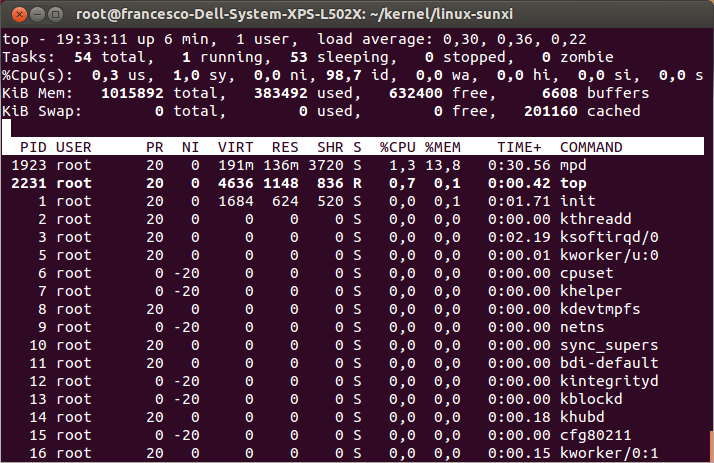Click the 0:01.71 time of init
The image size is (714, 463).
[x=519, y=201]
